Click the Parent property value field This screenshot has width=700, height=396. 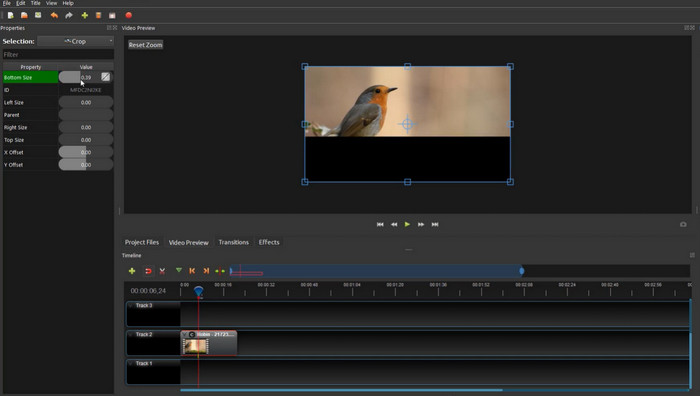[86, 115]
